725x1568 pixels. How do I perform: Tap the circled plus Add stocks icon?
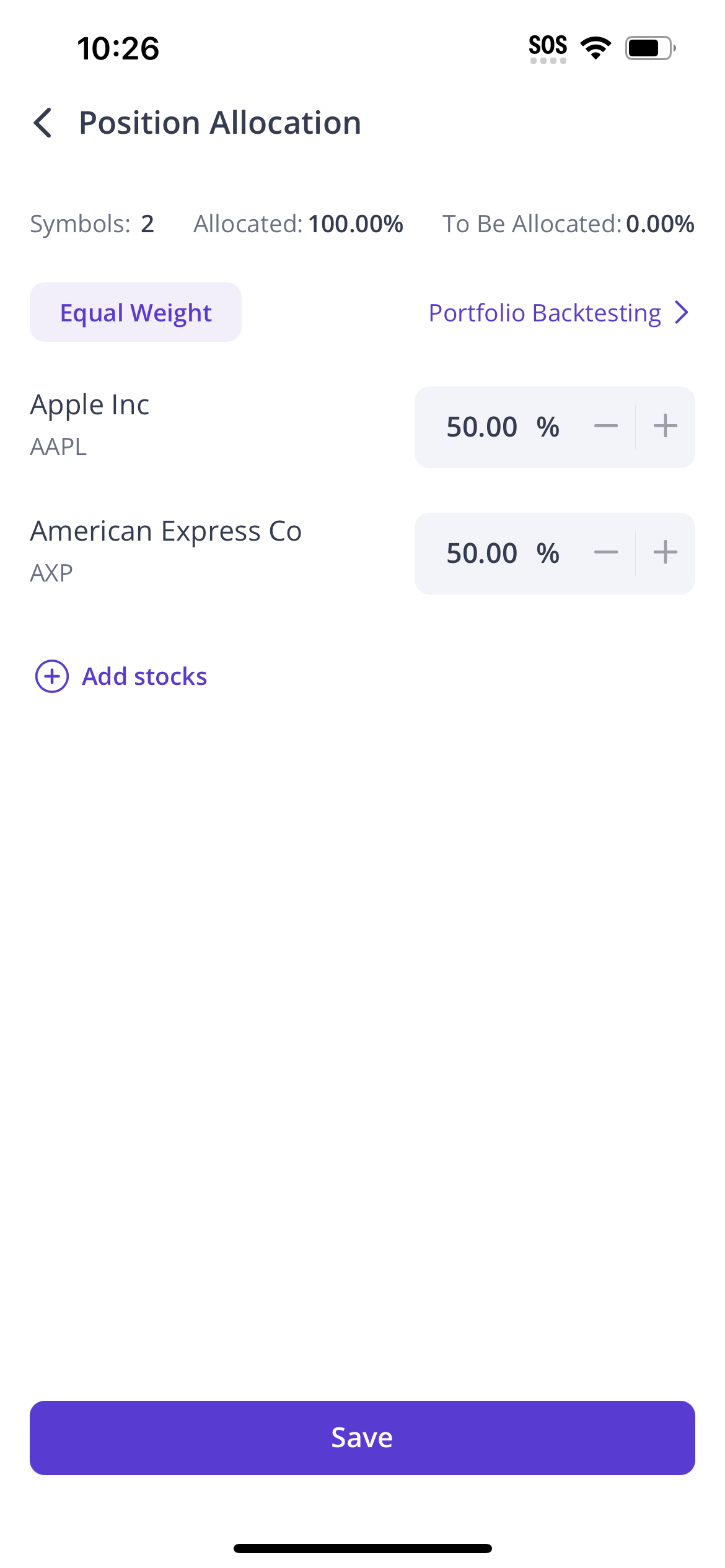(x=52, y=676)
